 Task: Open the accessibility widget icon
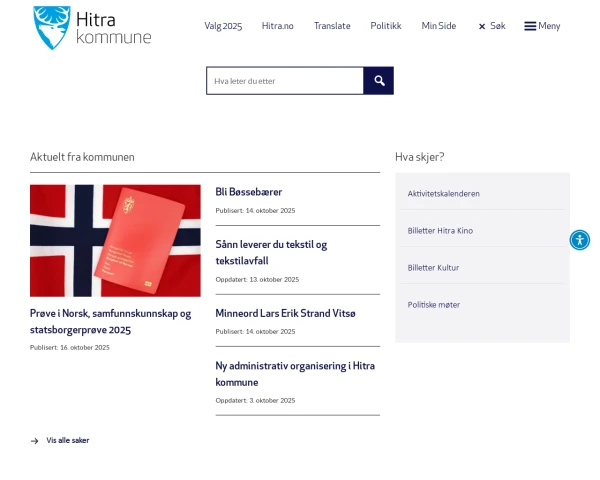point(579,240)
